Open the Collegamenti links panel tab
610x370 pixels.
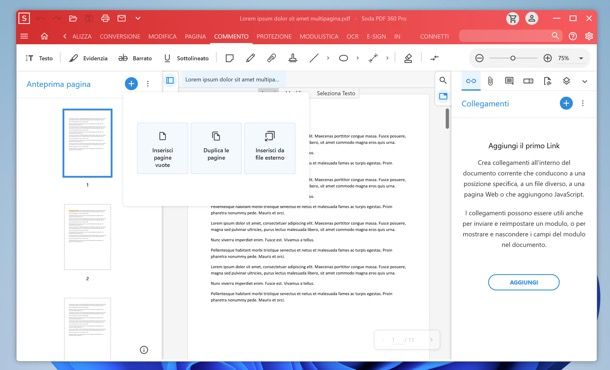471,81
